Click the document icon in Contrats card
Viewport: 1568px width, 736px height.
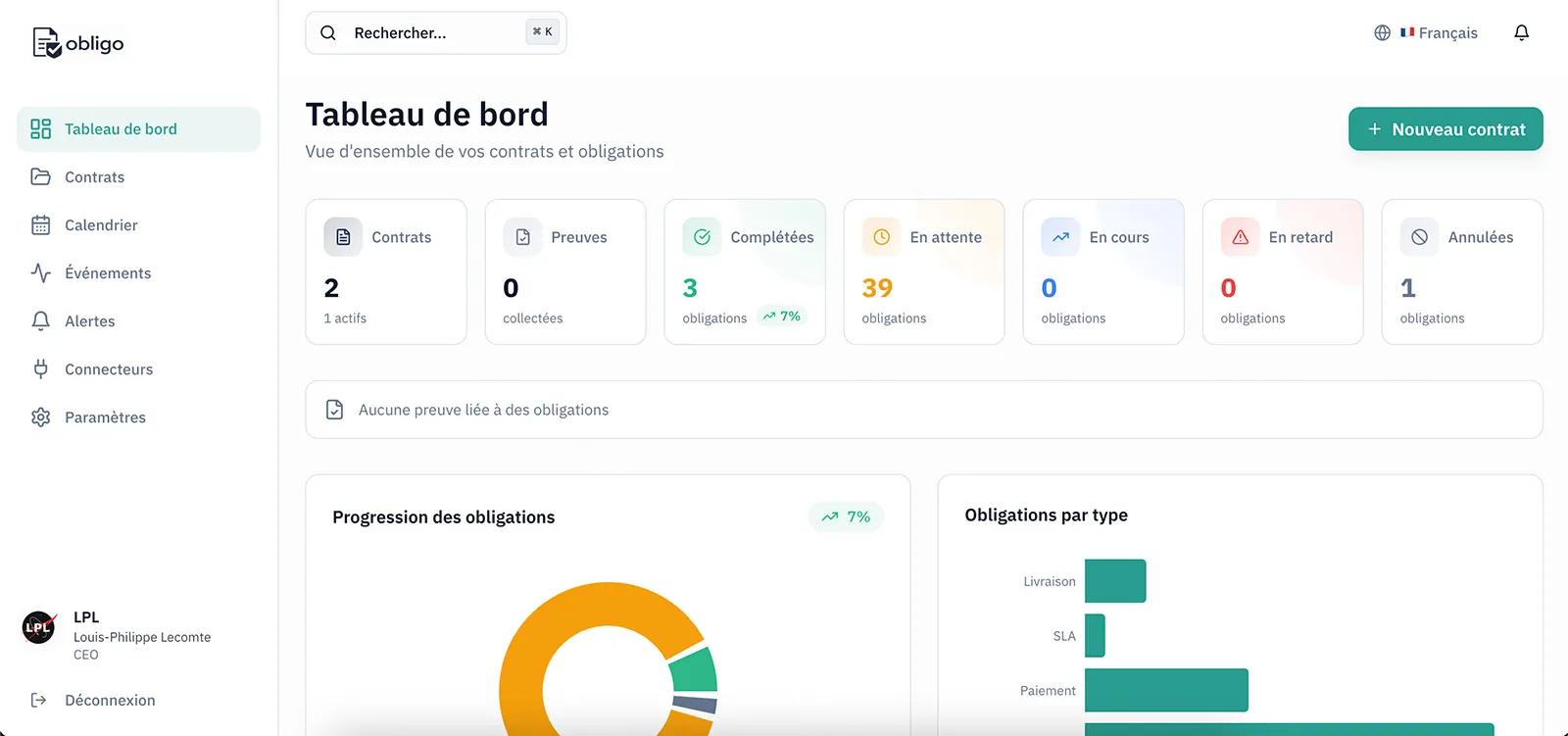(x=343, y=237)
